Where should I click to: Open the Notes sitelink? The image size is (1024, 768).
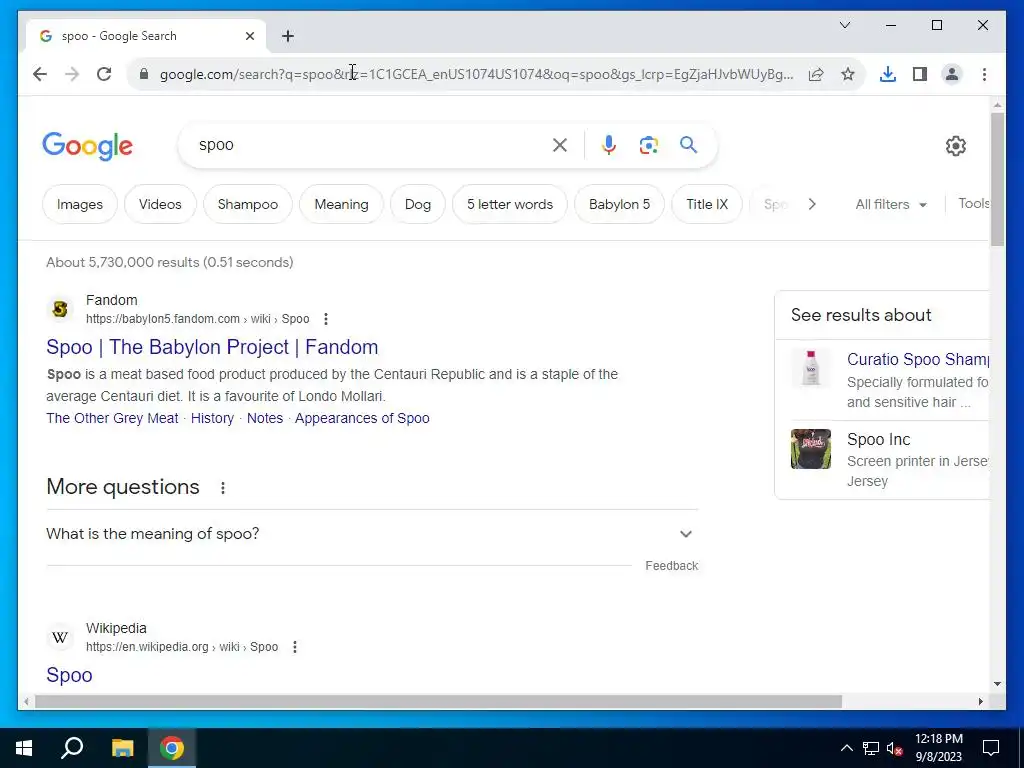click(x=264, y=418)
